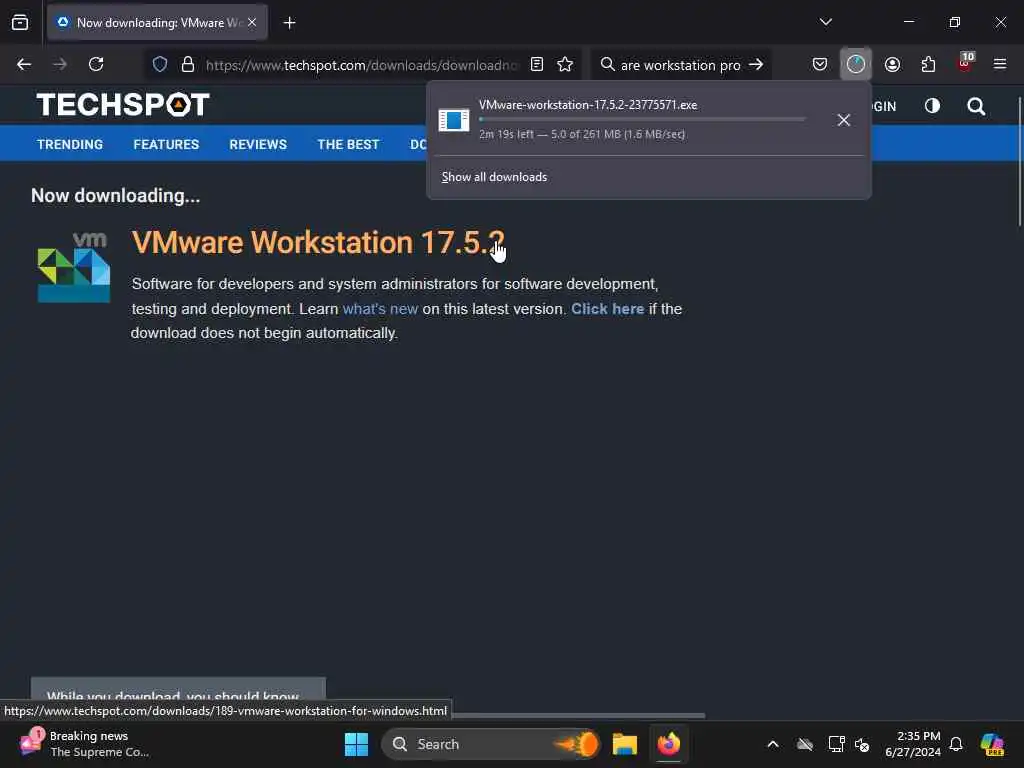Expand the list all tabs chevron
This screenshot has height=768, width=1024.
point(825,22)
